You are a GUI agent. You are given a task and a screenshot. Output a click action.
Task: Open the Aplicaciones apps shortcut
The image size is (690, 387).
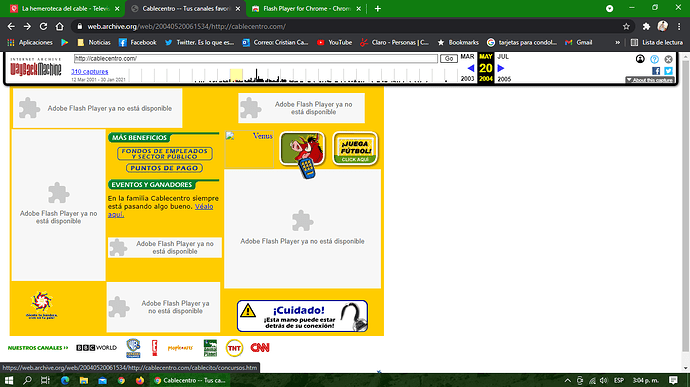[x=30, y=42]
